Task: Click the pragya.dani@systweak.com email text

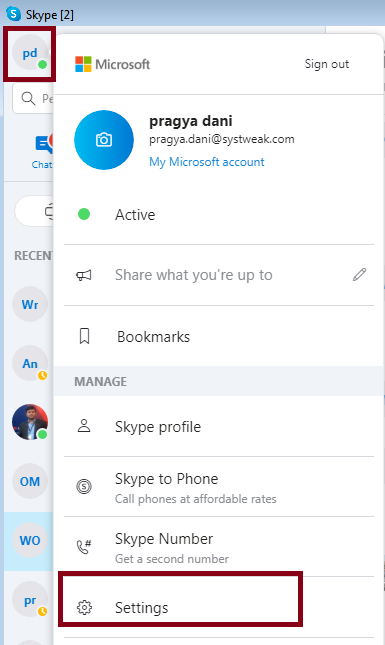Action: (222, 139)
